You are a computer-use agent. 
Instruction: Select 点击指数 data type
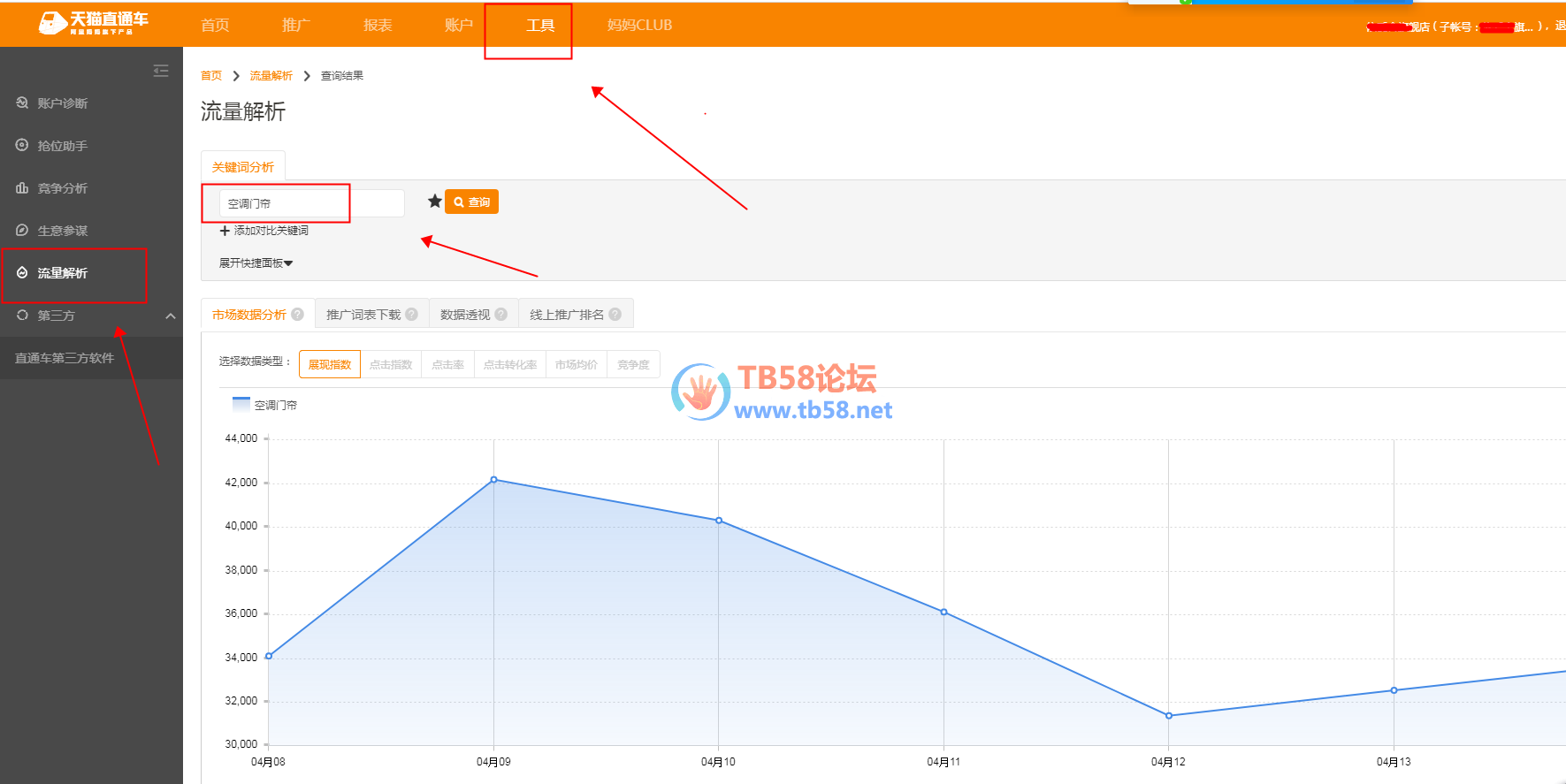point(391,364)
